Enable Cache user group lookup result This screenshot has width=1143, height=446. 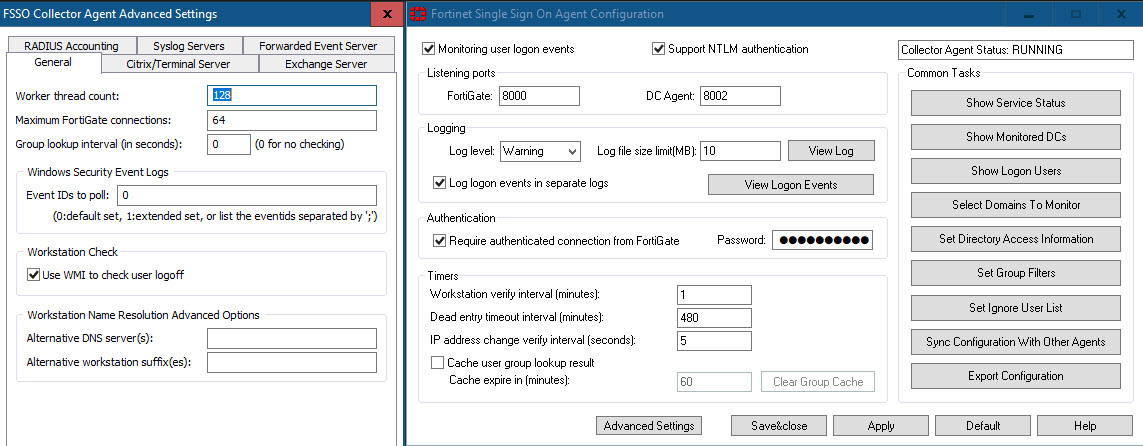437,362
